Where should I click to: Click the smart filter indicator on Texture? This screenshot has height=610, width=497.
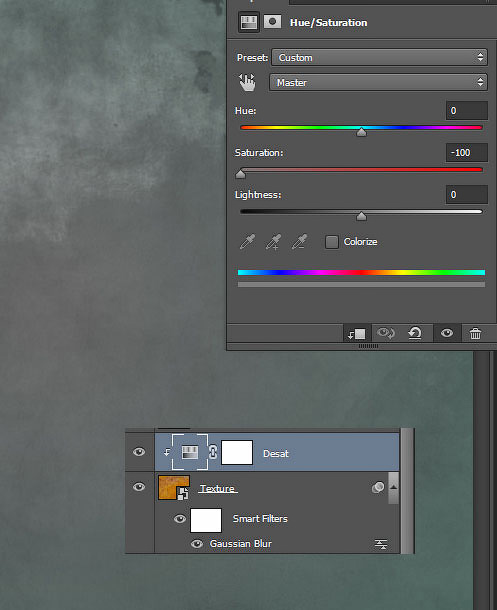[x=378, y=487]
